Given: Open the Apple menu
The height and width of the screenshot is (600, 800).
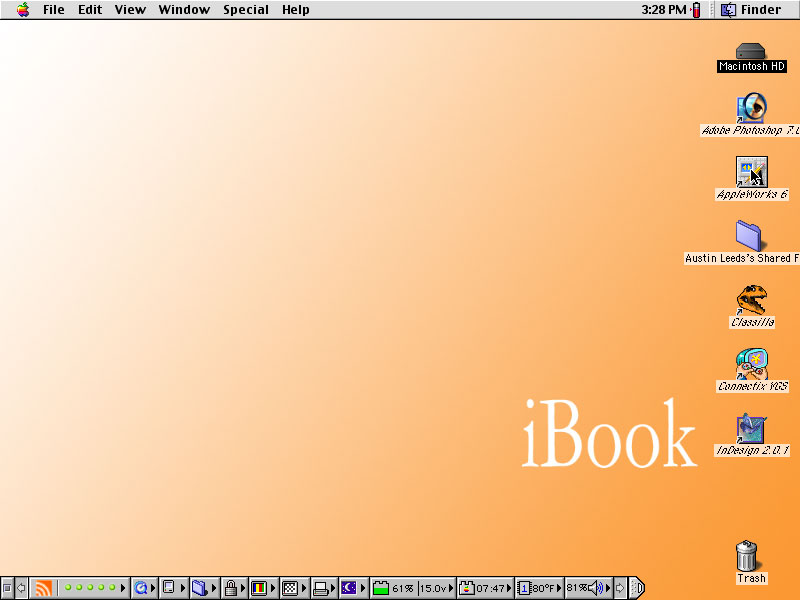Looking at the screenshot, I should point(22,10).
